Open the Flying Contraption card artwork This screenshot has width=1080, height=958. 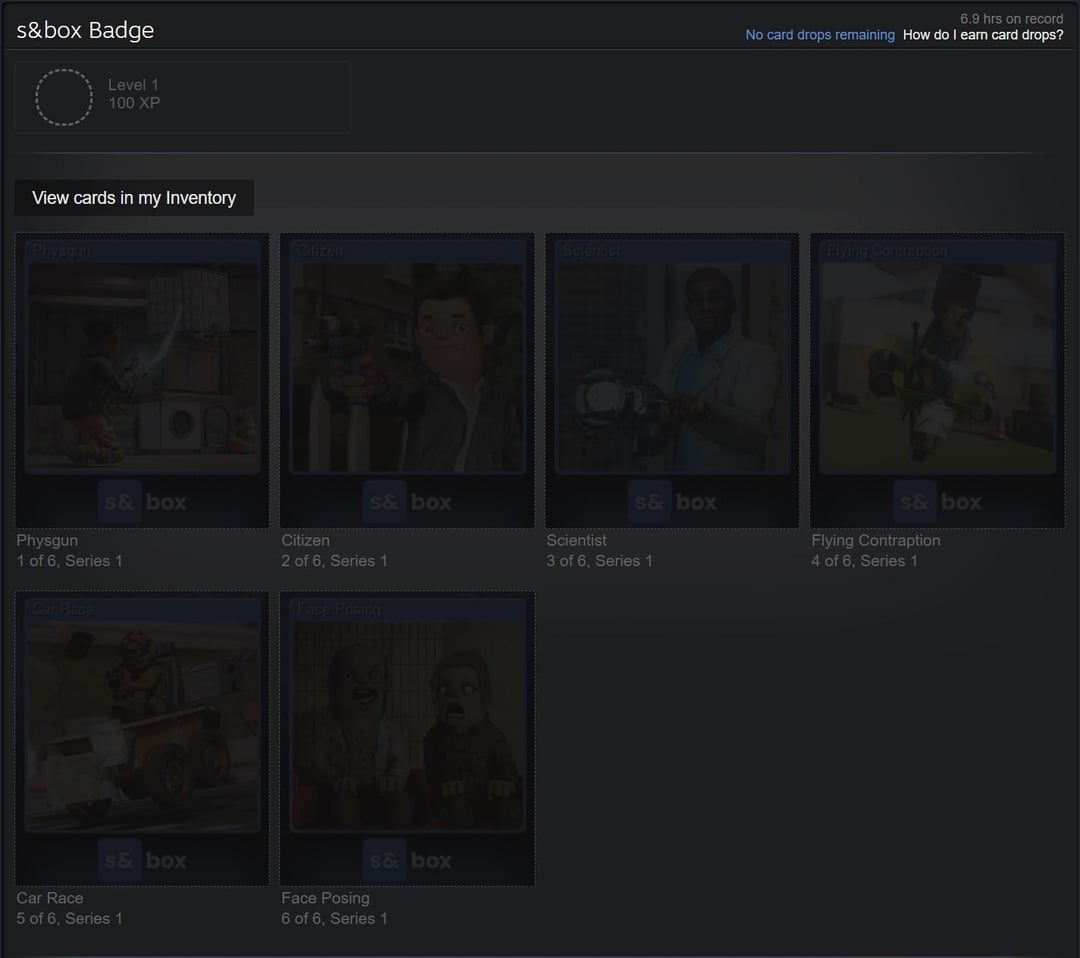937,367
